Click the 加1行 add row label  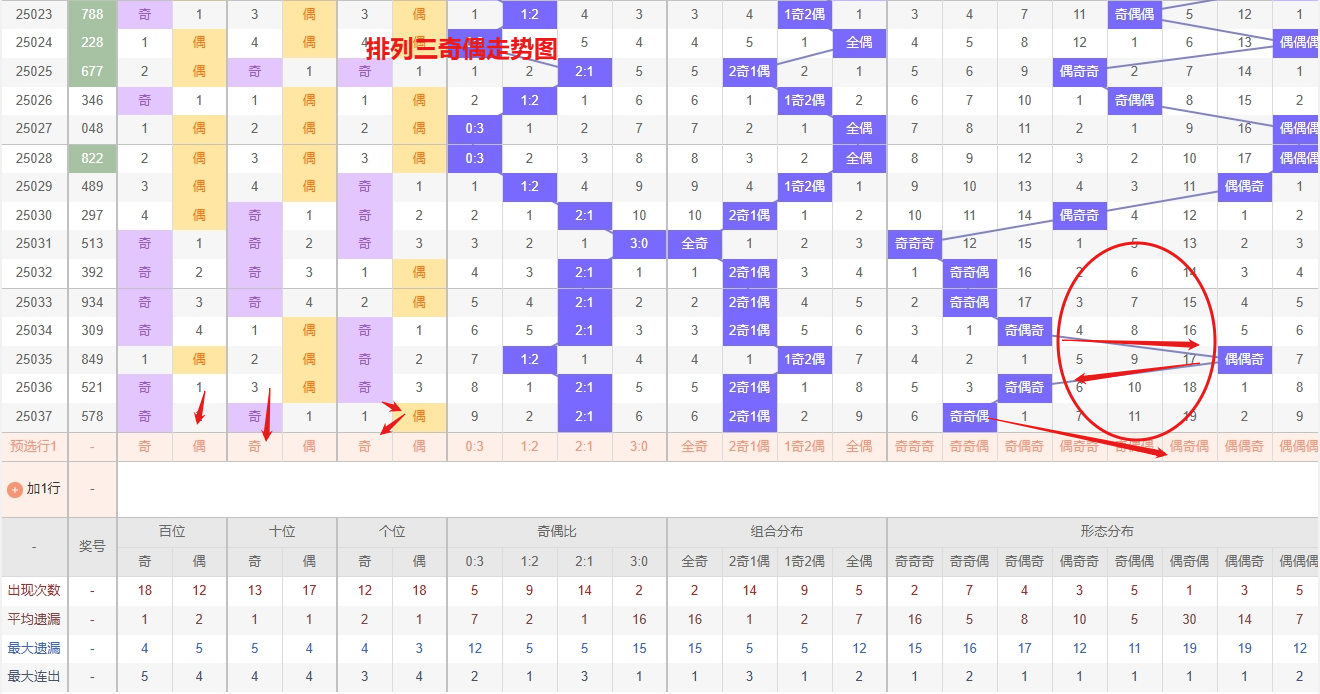click(x=43, y=489)
